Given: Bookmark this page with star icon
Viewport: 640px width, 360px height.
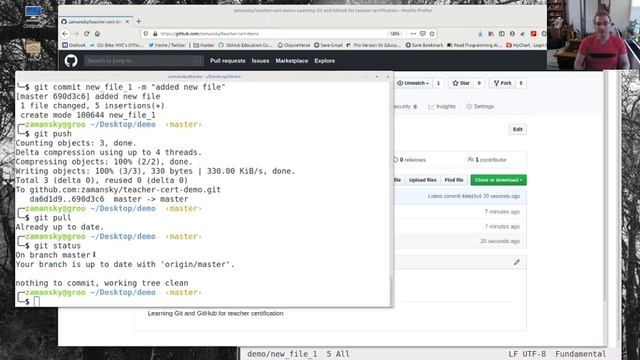Looking at the screenshot, I should pyautogui.click(x=432, y=34).
